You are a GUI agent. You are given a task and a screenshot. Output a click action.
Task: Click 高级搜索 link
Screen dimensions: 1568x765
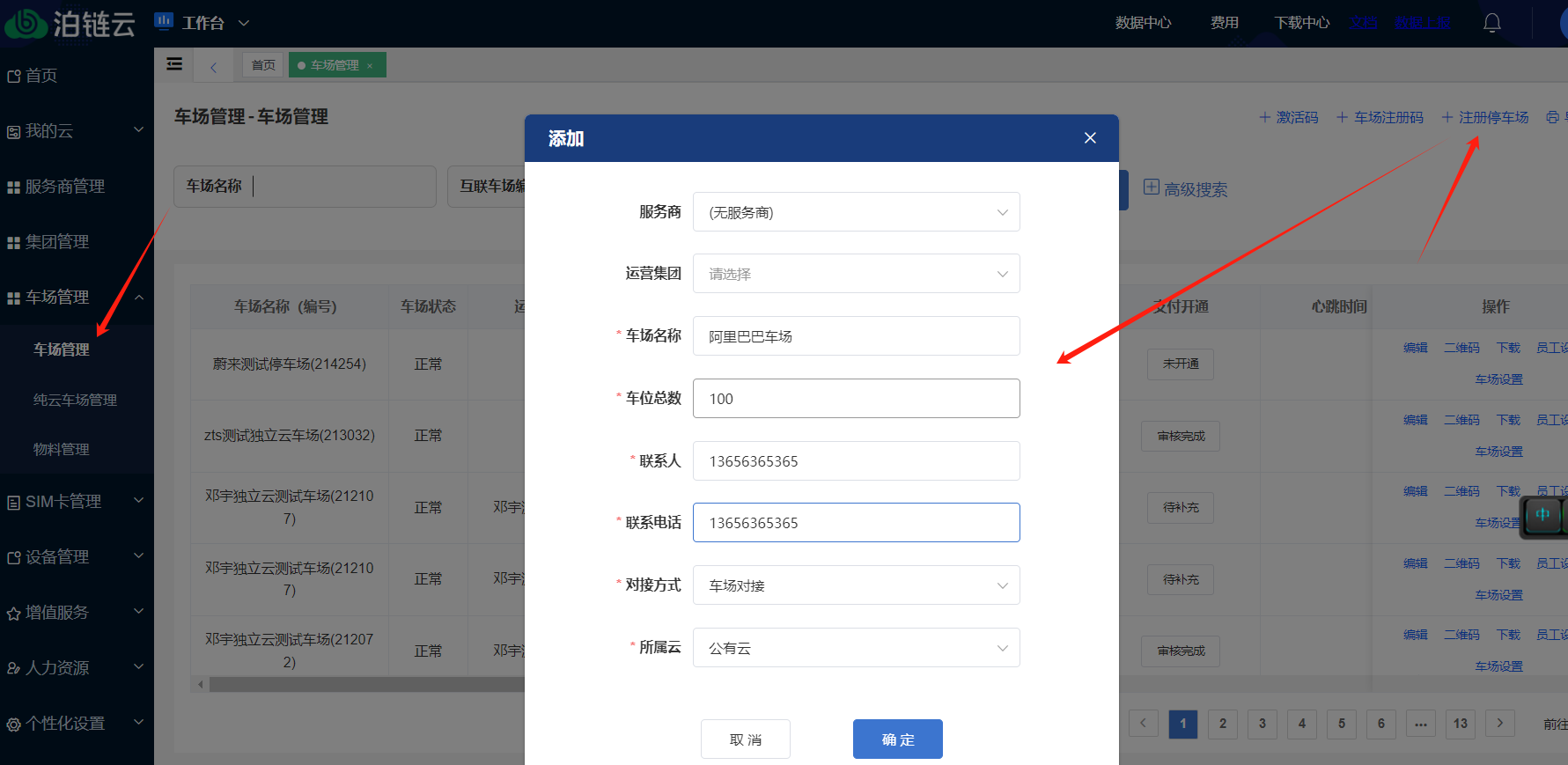point(1195,189)
